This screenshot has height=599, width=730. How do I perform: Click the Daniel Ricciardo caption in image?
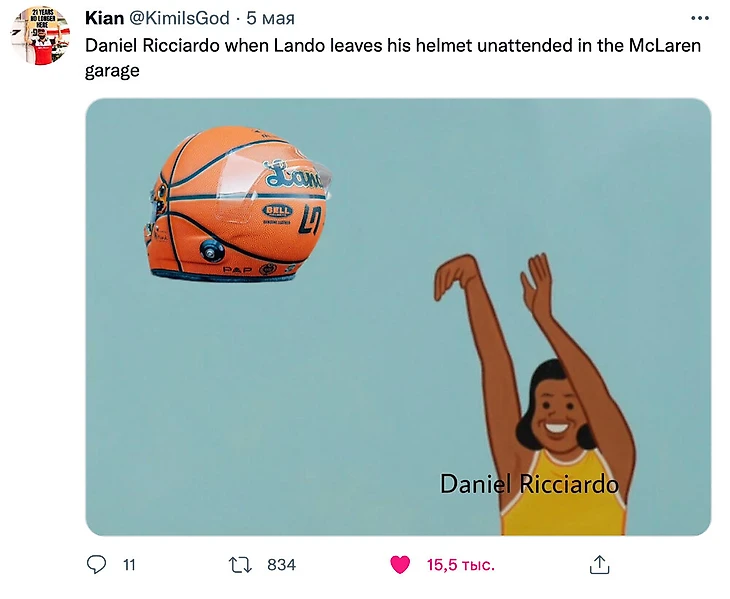point(529,484)
